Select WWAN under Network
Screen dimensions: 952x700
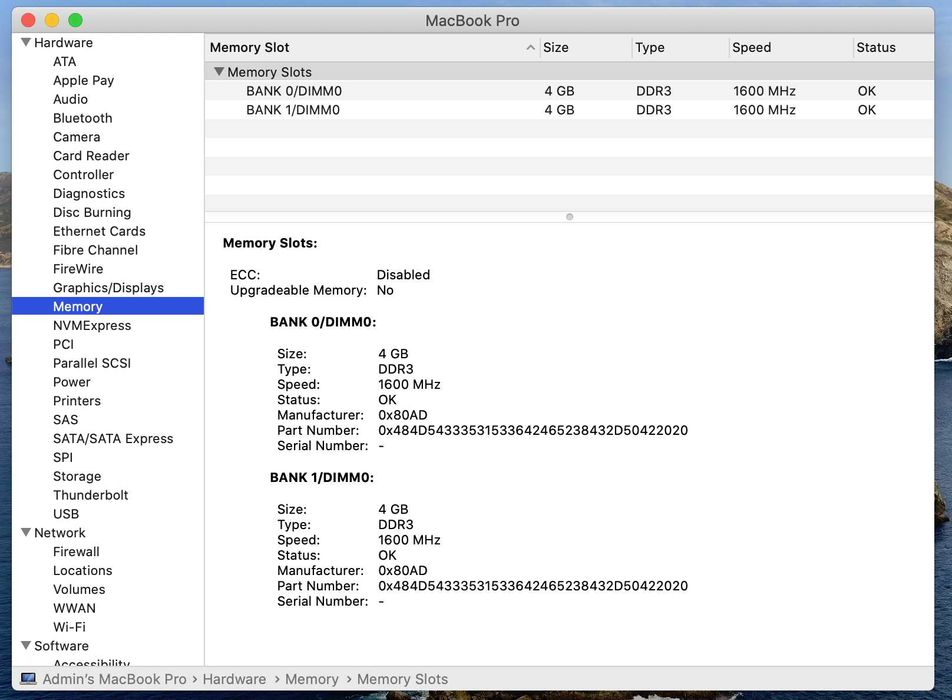(74, 608)
